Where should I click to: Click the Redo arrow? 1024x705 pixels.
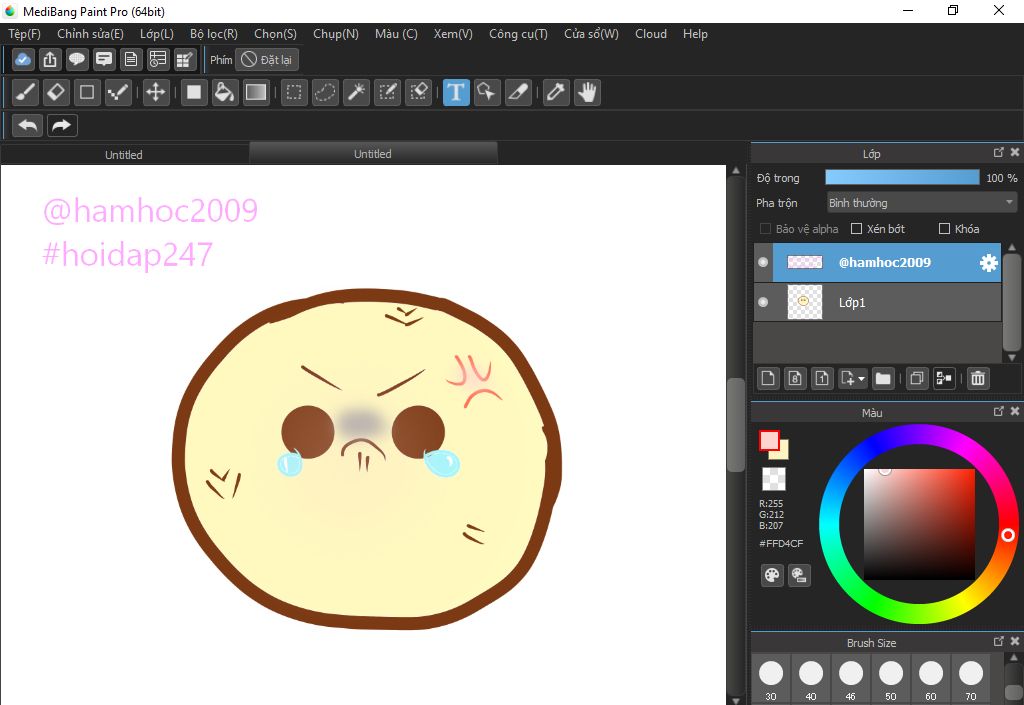(x=62, y=125)
